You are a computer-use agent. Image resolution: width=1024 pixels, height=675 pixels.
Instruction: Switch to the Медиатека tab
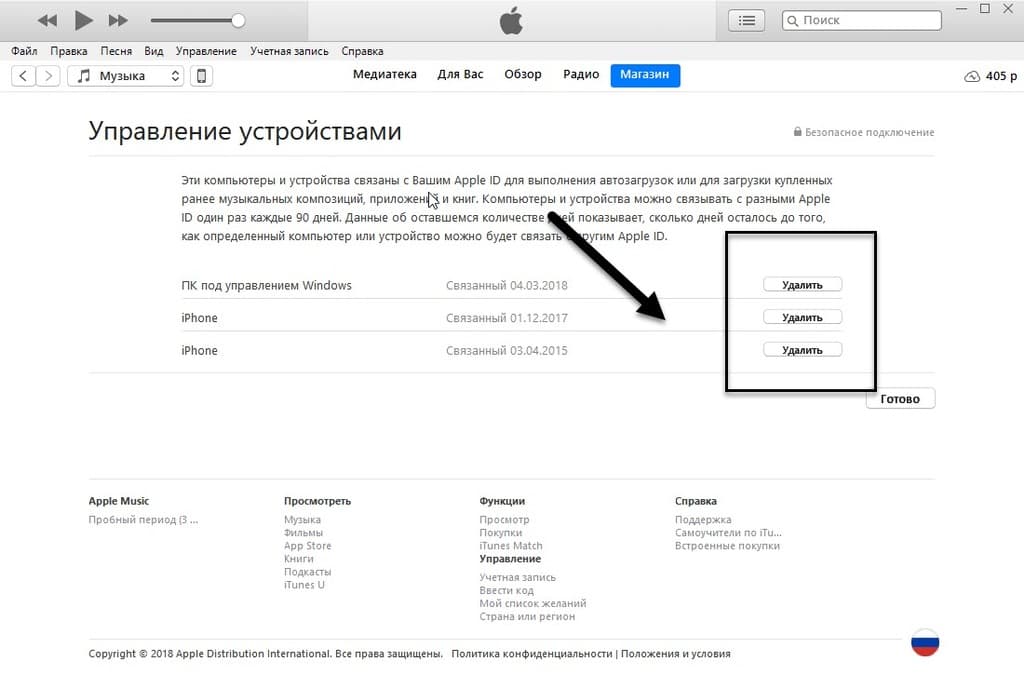[x=385, y=74]
